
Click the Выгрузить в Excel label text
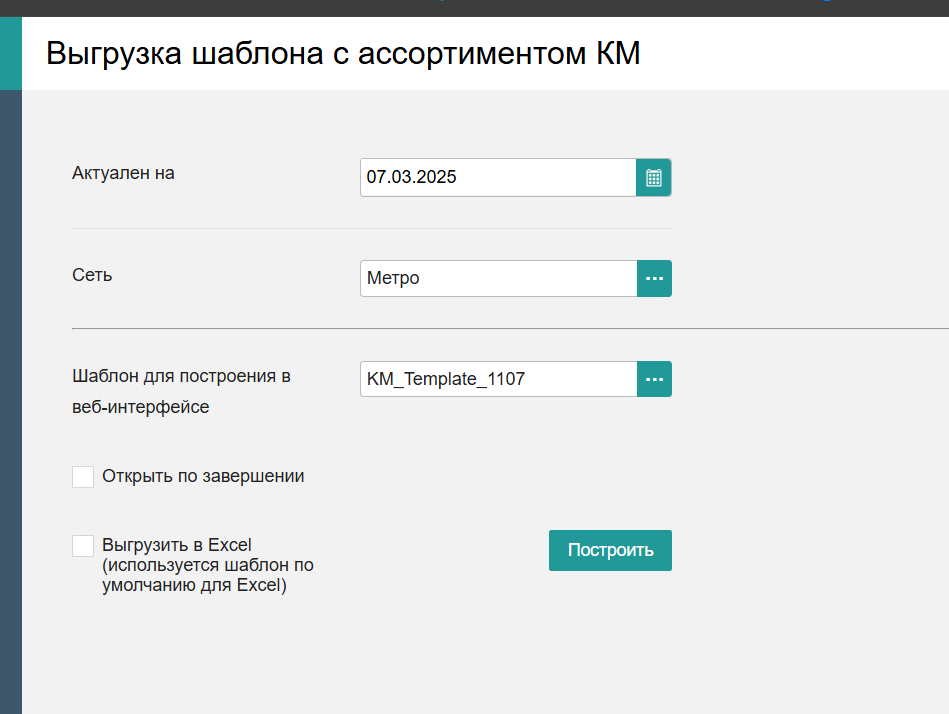point(177,545)
